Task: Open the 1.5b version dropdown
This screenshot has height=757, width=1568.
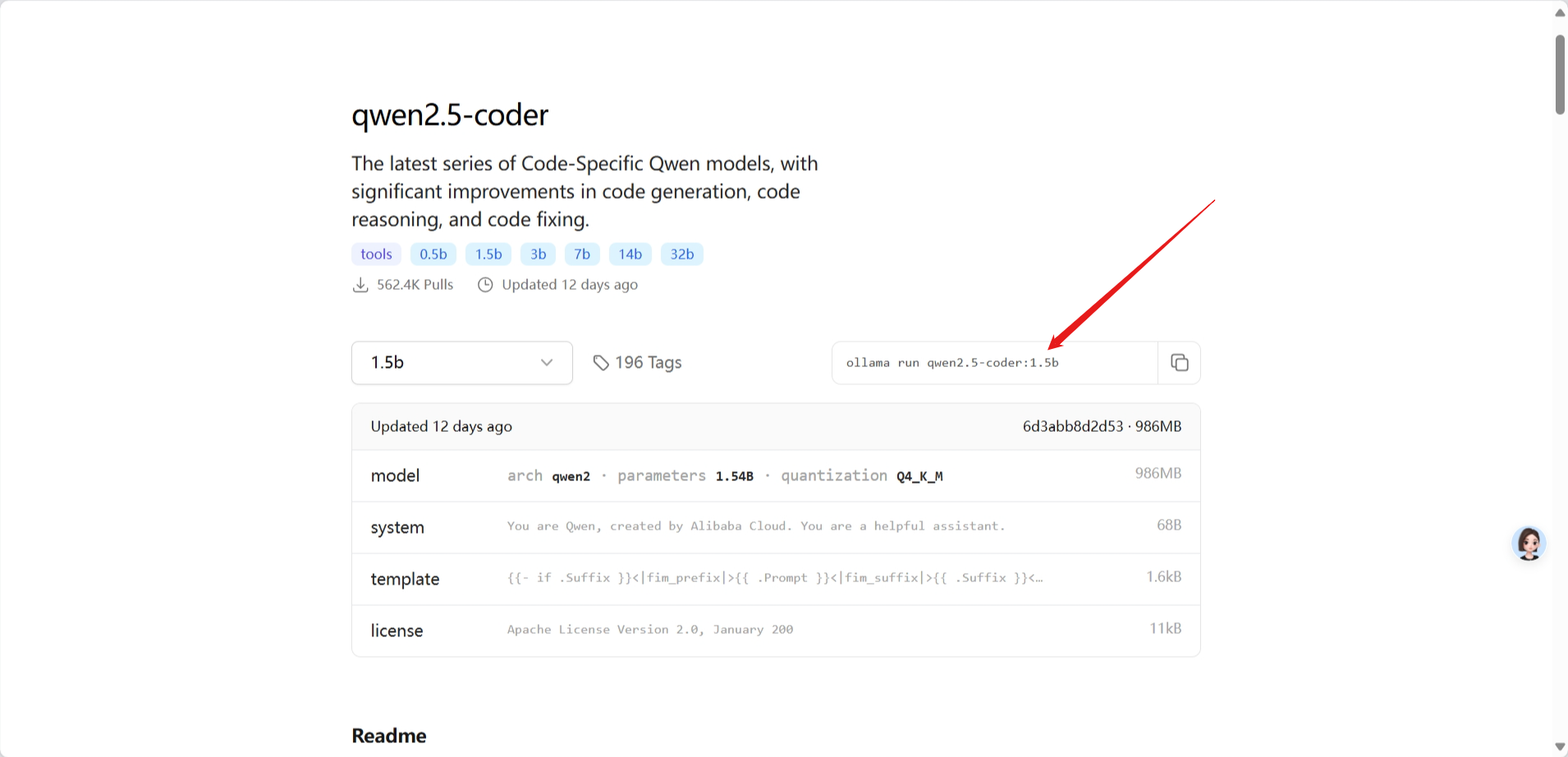Action: click(x=461, y=363)
